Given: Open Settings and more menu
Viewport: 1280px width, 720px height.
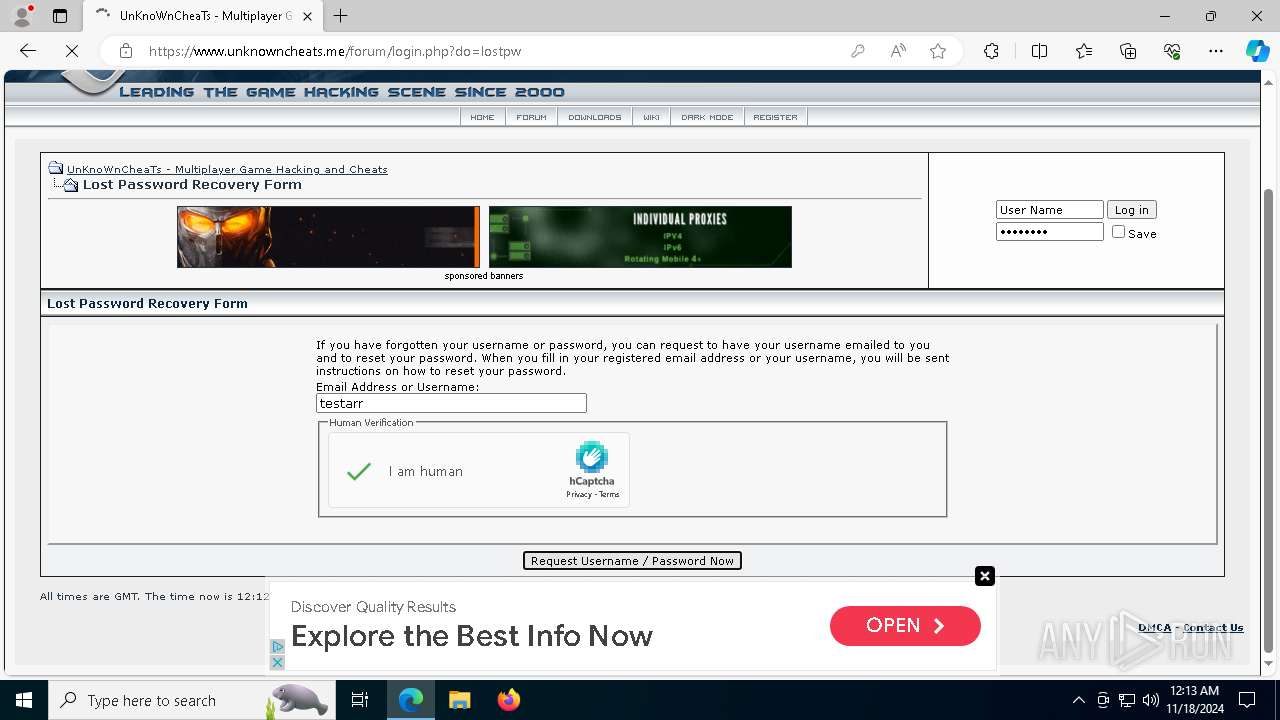Looking at the screenshot, I should coord(1216,51).
